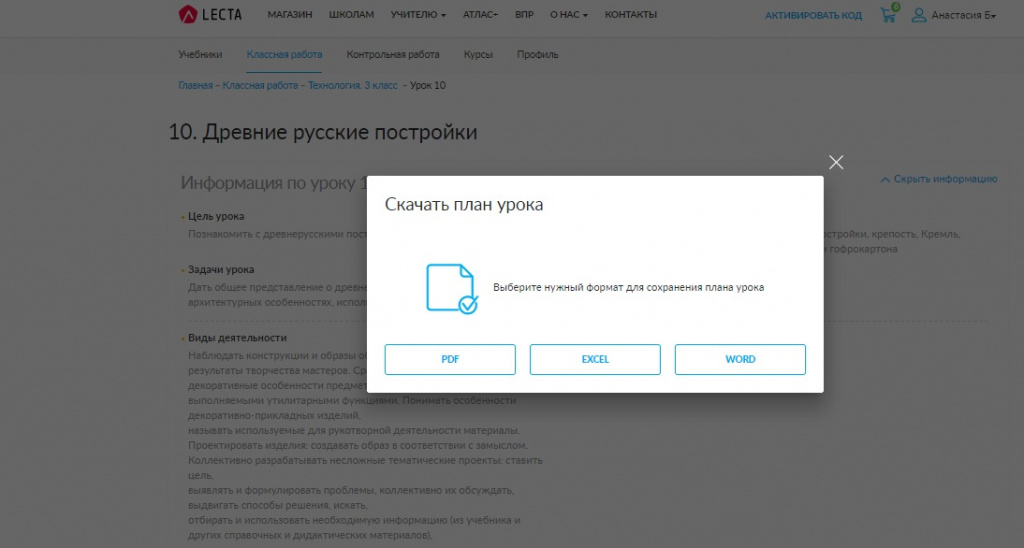Viewport: 1024px width, 548px height.
Task: Switch to the Контрольная работа tab
Action: point(393,55)
